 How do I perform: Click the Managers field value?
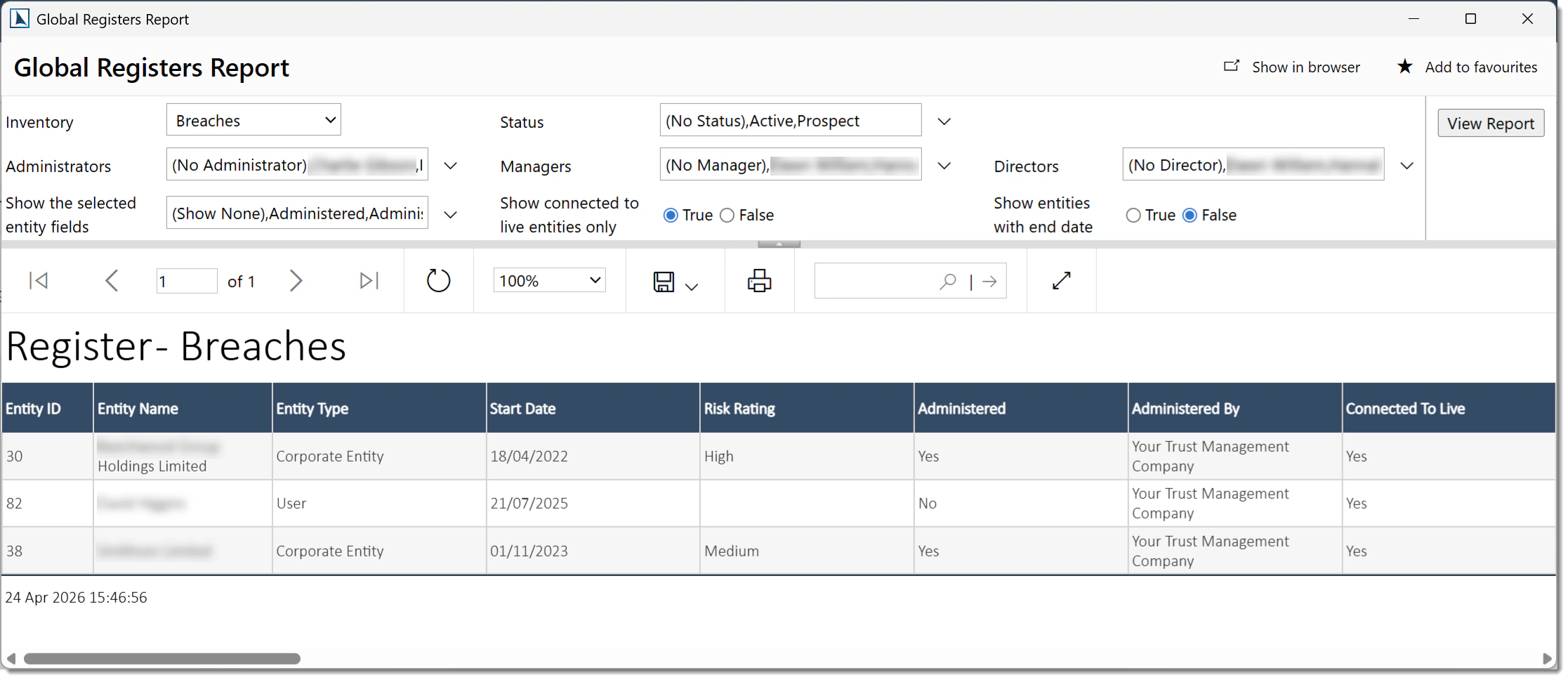pyautogui.click(x=791, y=164)
